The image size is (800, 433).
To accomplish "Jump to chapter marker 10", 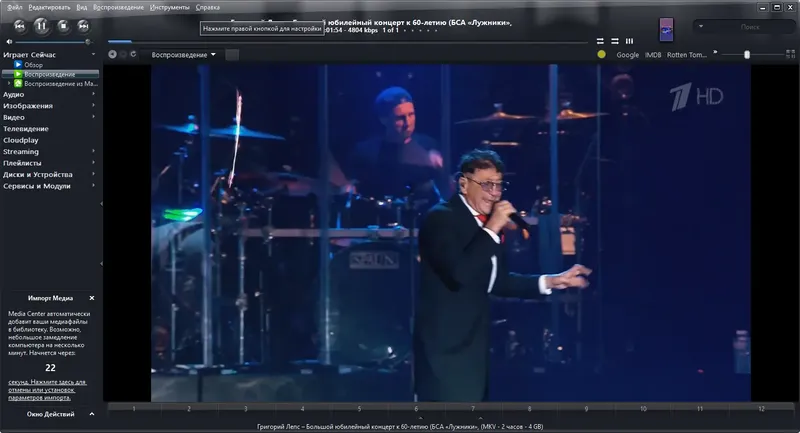I will 643,409.
